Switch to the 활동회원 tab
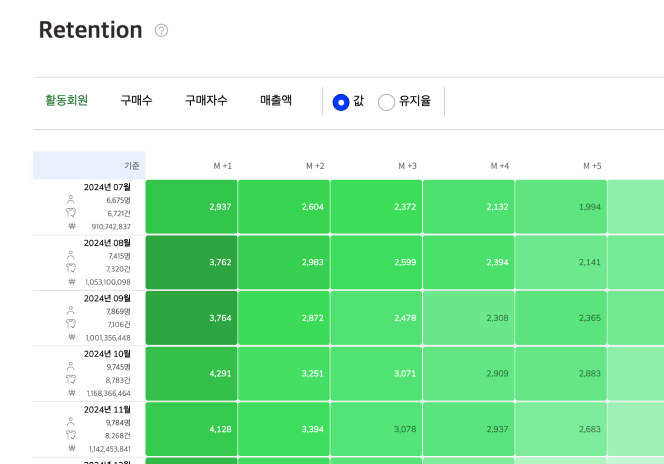 click(66, 101)
